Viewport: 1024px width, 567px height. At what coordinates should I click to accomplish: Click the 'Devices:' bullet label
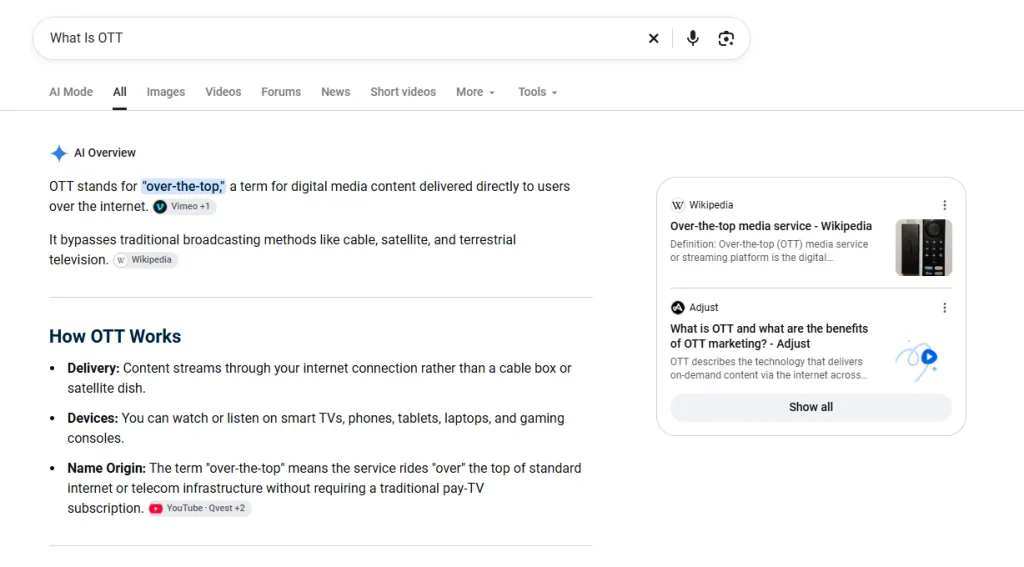[93, 418]
